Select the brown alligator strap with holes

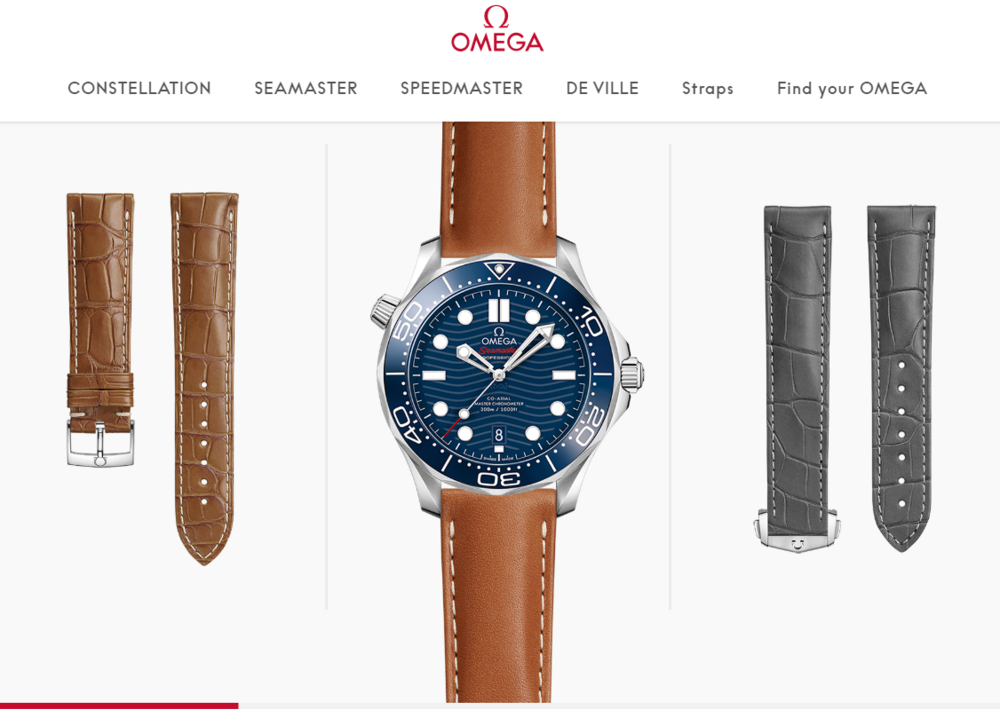[204, 379]
